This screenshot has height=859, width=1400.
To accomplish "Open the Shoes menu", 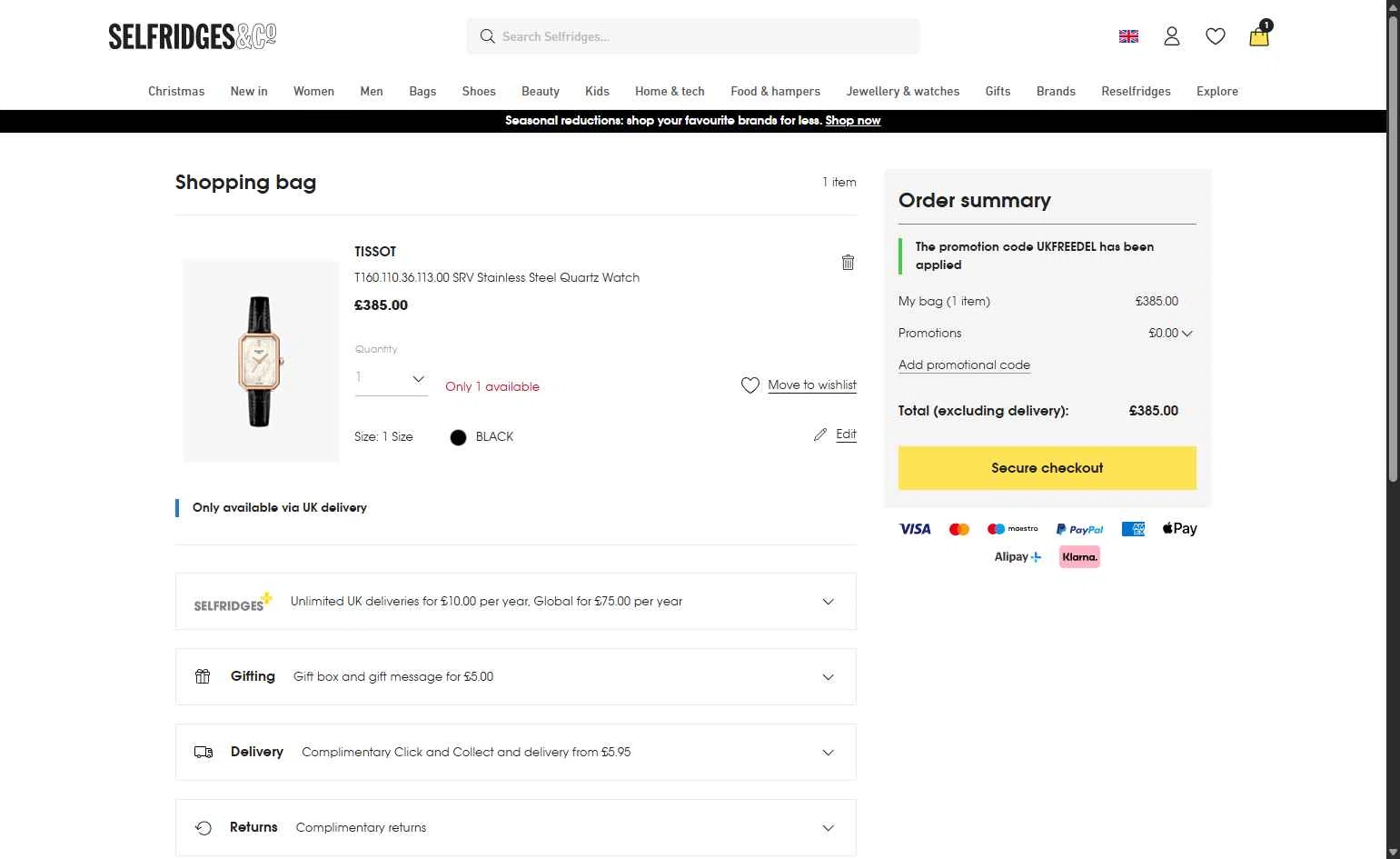I will tap(479, 91).
